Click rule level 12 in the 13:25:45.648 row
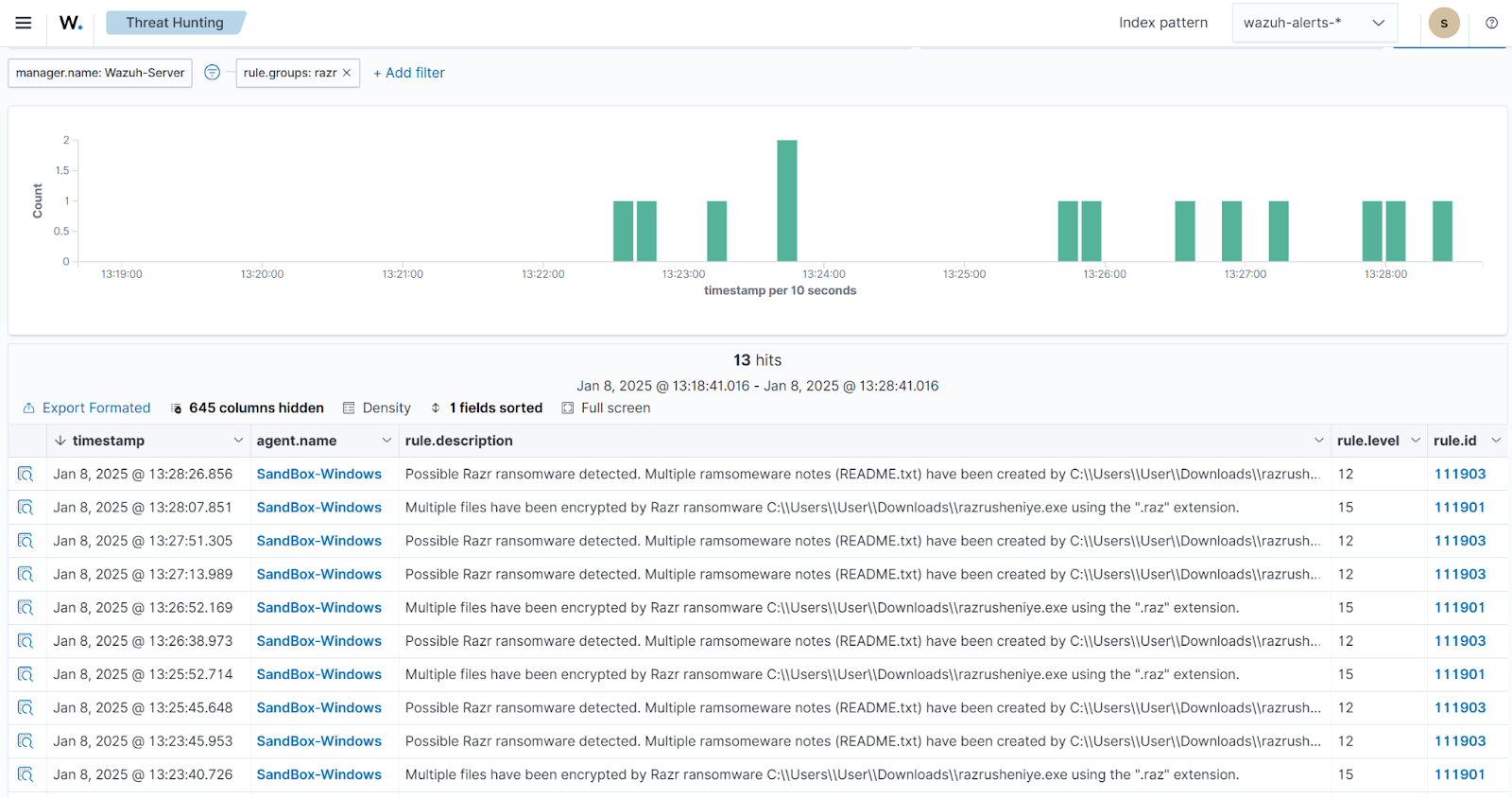Viewport: 1512px width, 798px height. point(1346,708)
